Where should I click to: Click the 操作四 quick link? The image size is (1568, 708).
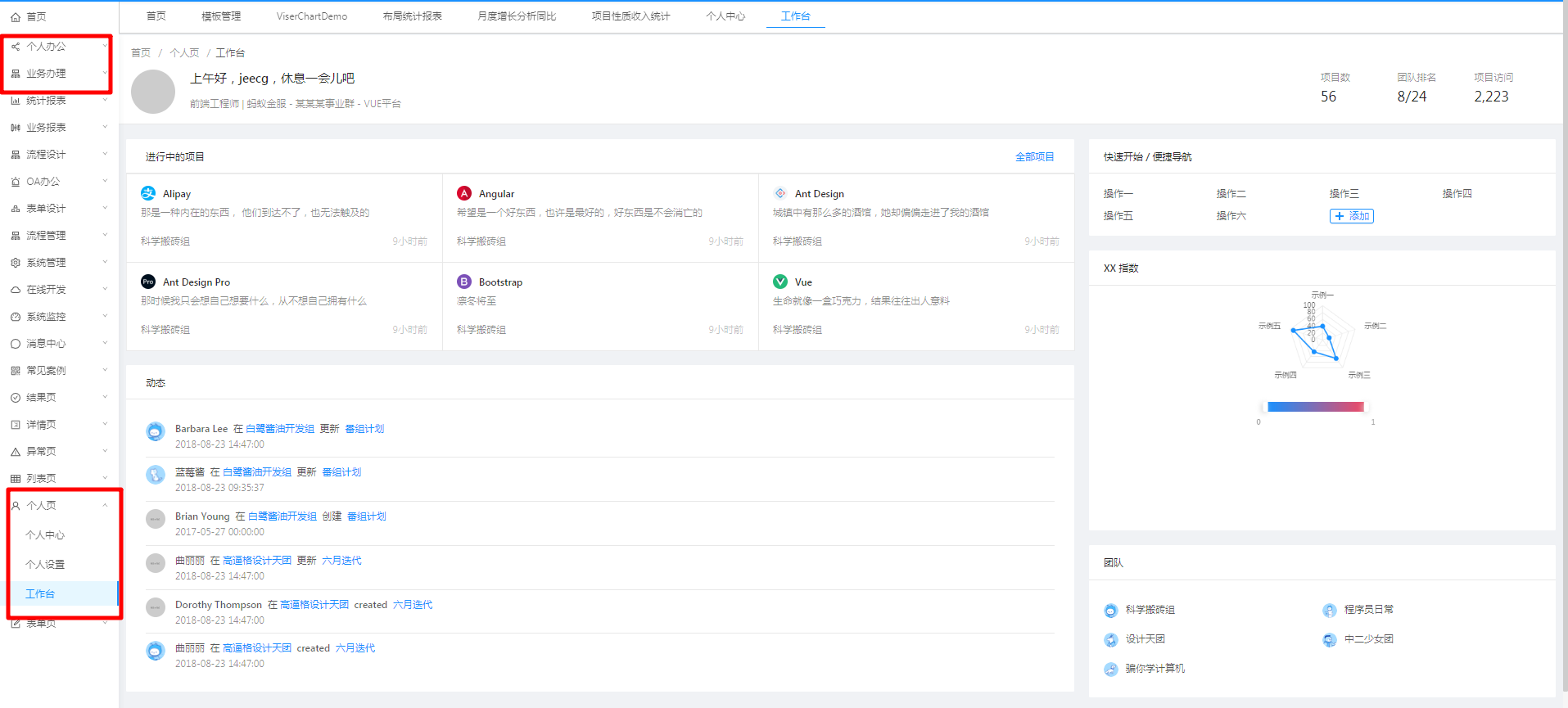[x=1457, y=194]
